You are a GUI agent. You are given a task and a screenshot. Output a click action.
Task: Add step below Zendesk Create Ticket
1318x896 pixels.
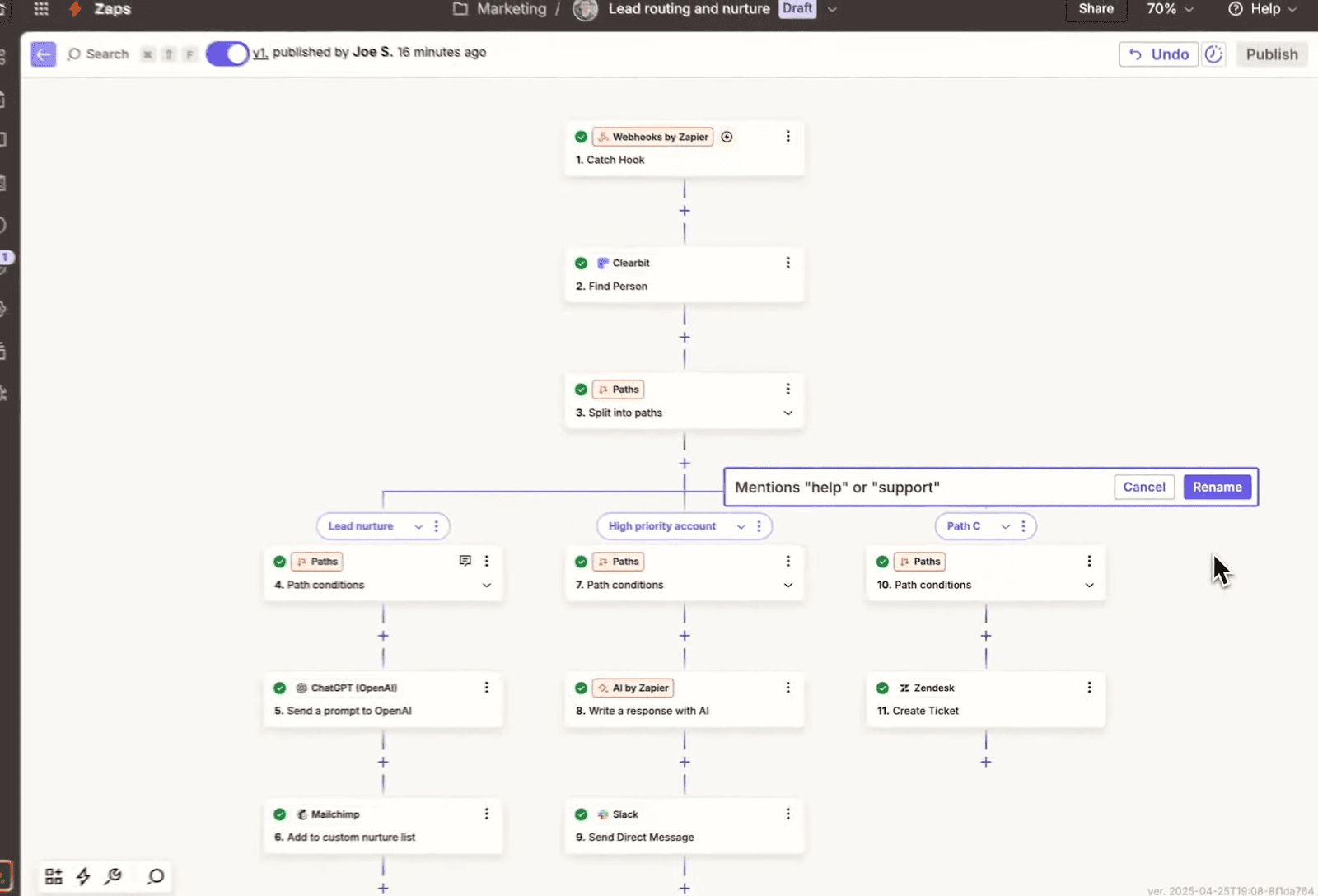pos(986,762)
